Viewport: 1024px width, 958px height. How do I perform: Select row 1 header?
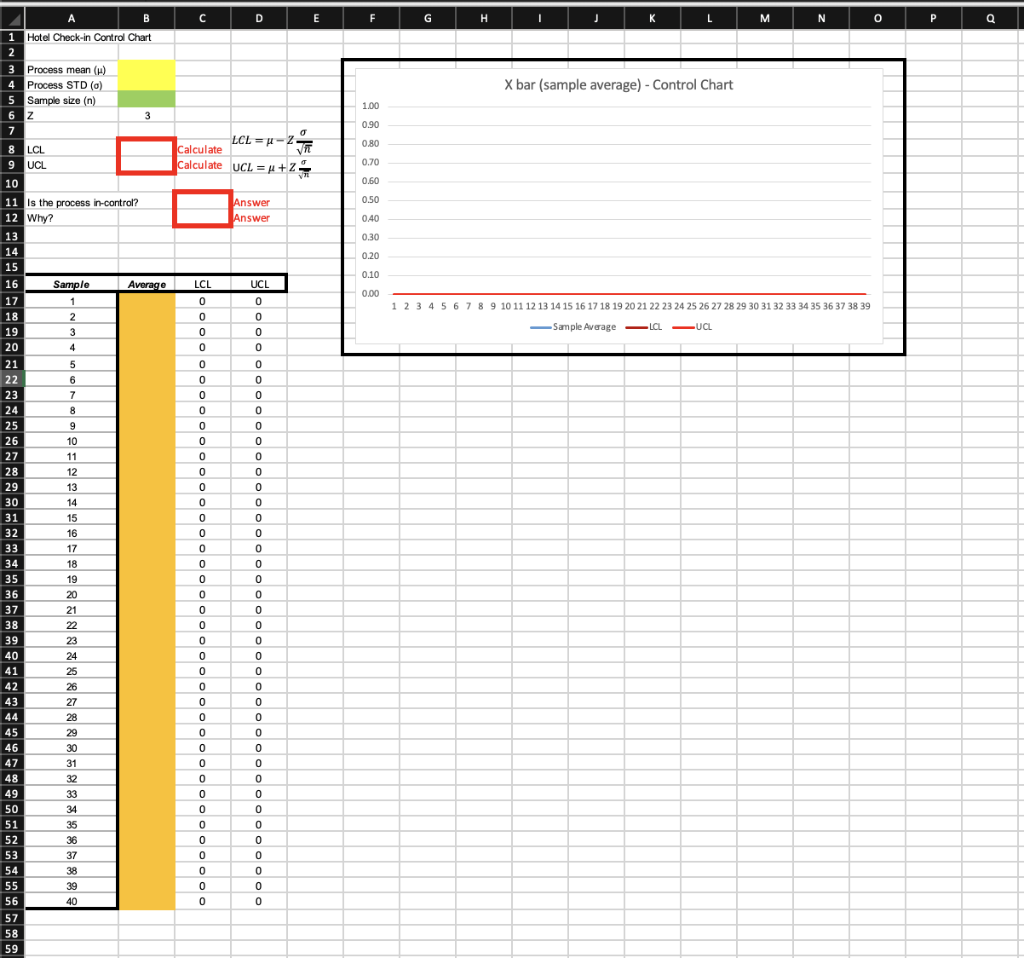12,37
